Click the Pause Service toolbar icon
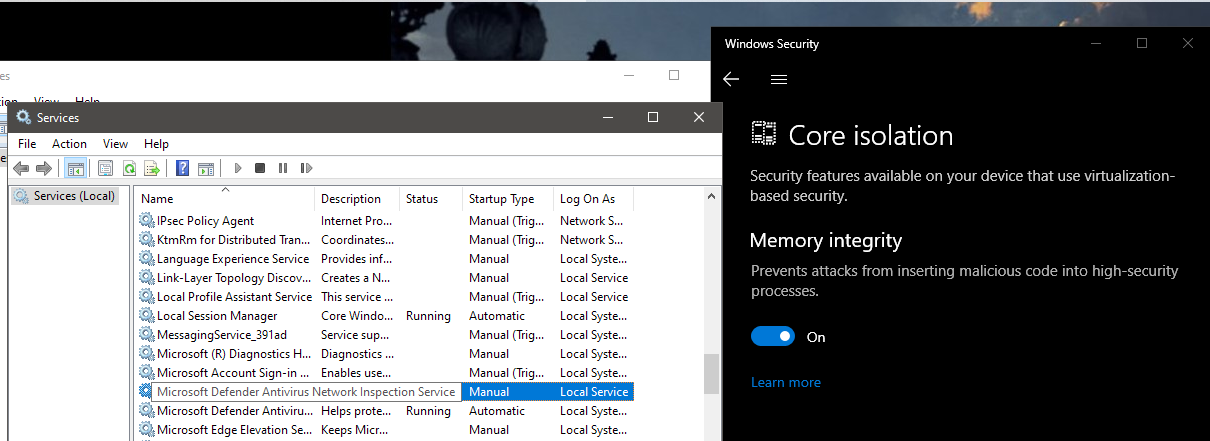The width and height of the screenshot is (1210, 441). [282, 168]
